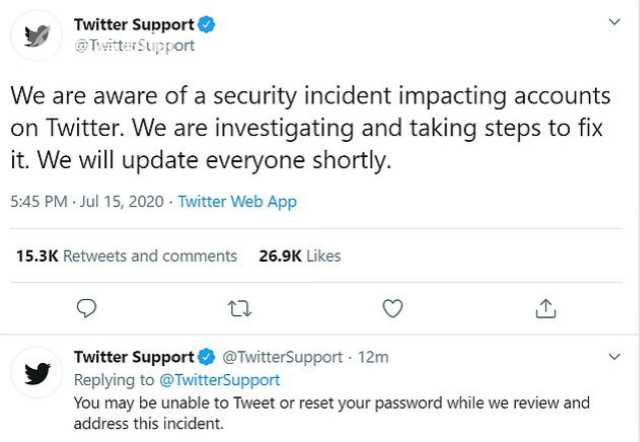Open @TwitterSupport handle under main tweet name

(x=134, y=45)
